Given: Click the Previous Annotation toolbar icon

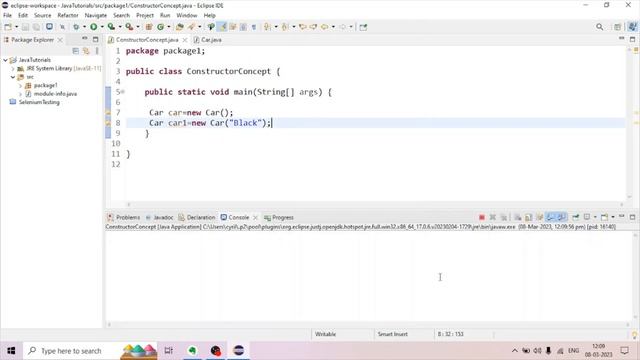Looking at the screenshot, I should [x=285, y=27].
